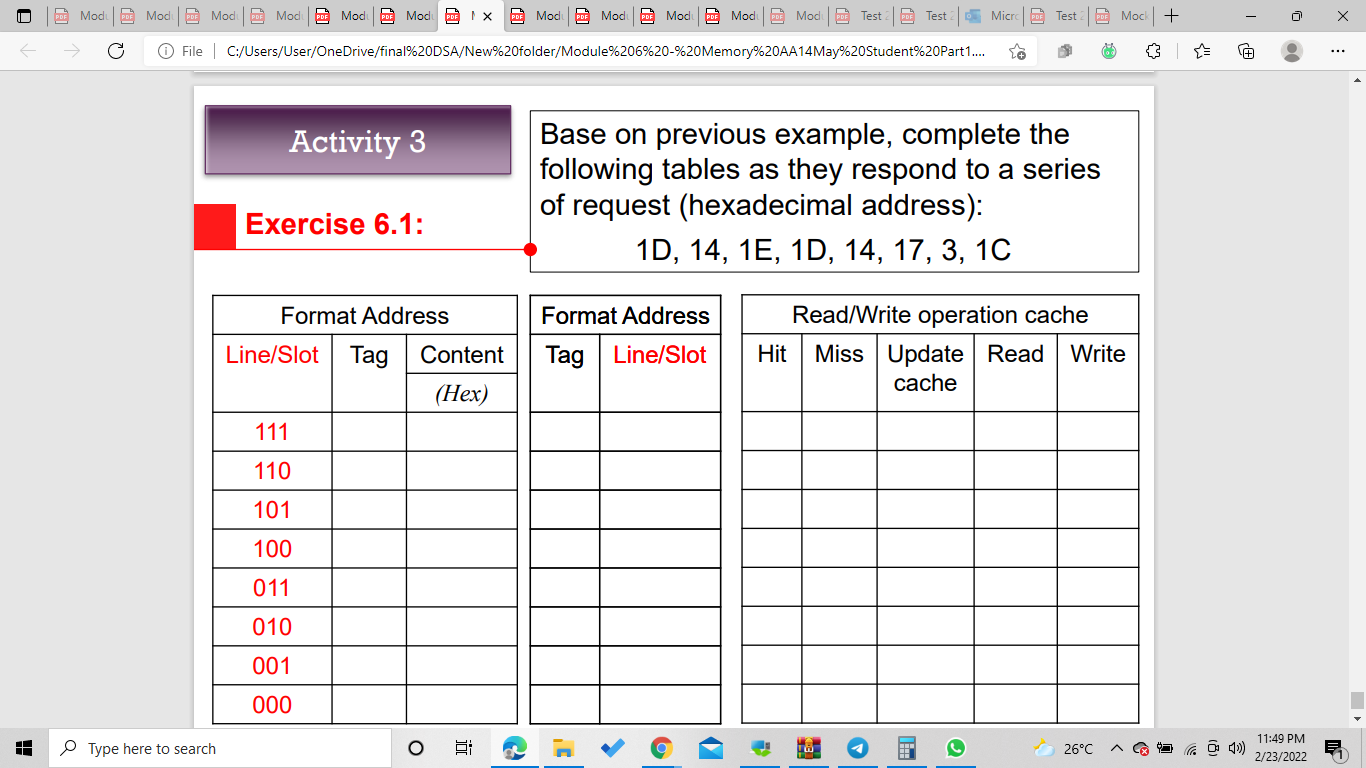Viewport: 1366px width, 768px height.
Task: Click the 111 Line/Slot row label
Action: pyautogui.click(x=272, y=432)
